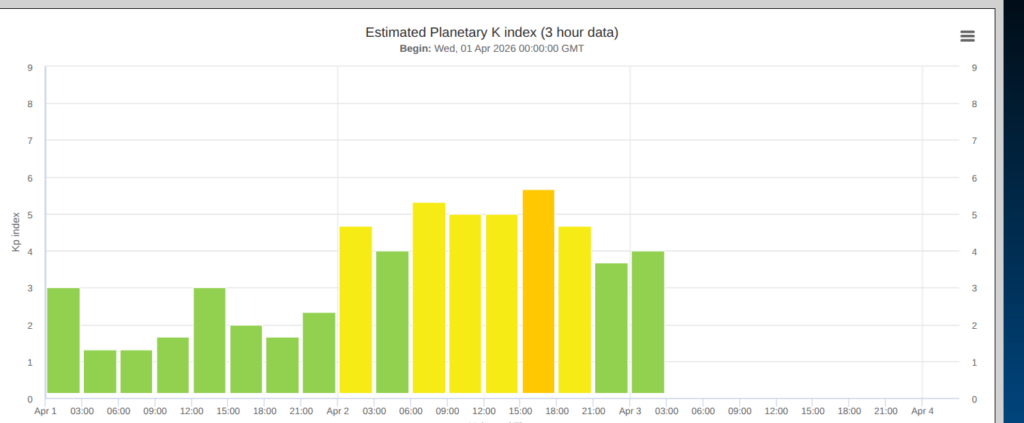Click the green bar starting at Apr 1 15:00
The height and width of the screenshot is (423, 1024).
pos(246,359)
